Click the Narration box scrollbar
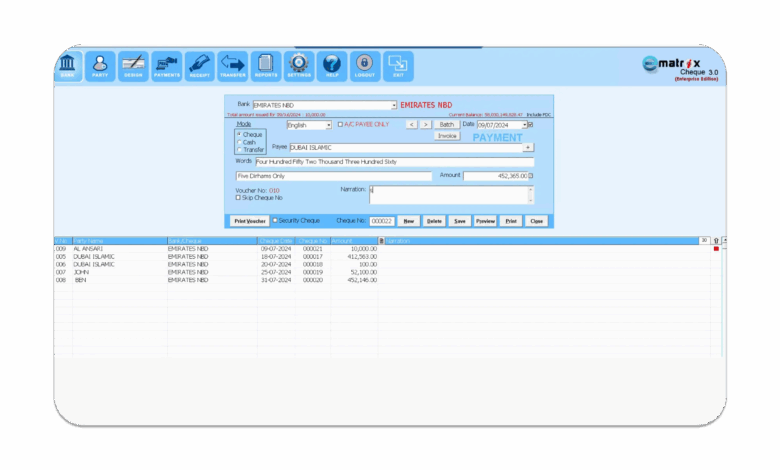Screen dimensions: 780x470 coord(530,195)
